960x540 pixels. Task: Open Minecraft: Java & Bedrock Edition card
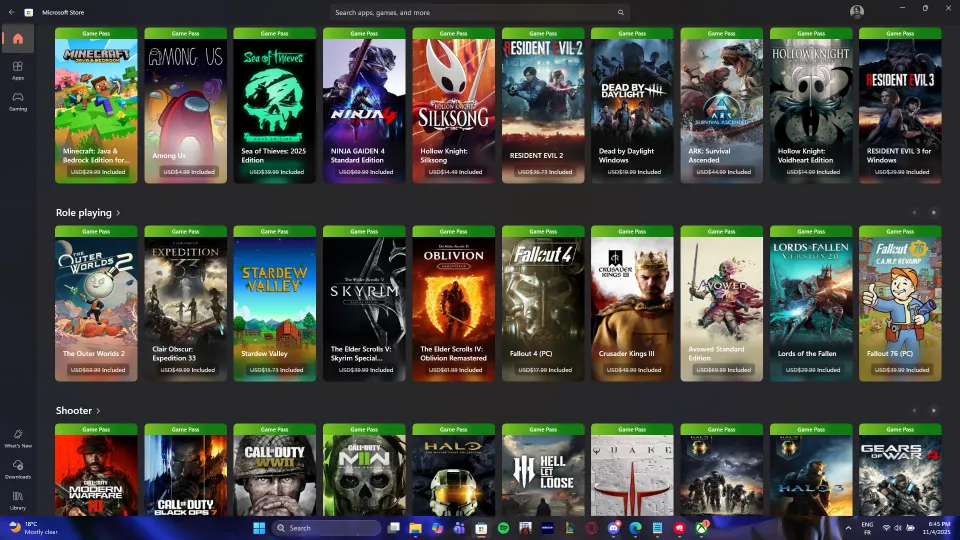click(96, 105)
